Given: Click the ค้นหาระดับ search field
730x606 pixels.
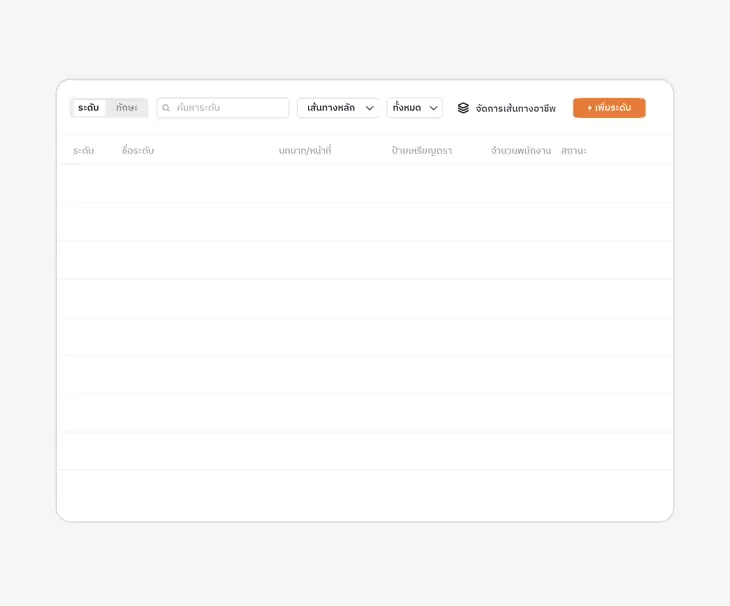Looking at the screenshot, I should tap(223, 108).
